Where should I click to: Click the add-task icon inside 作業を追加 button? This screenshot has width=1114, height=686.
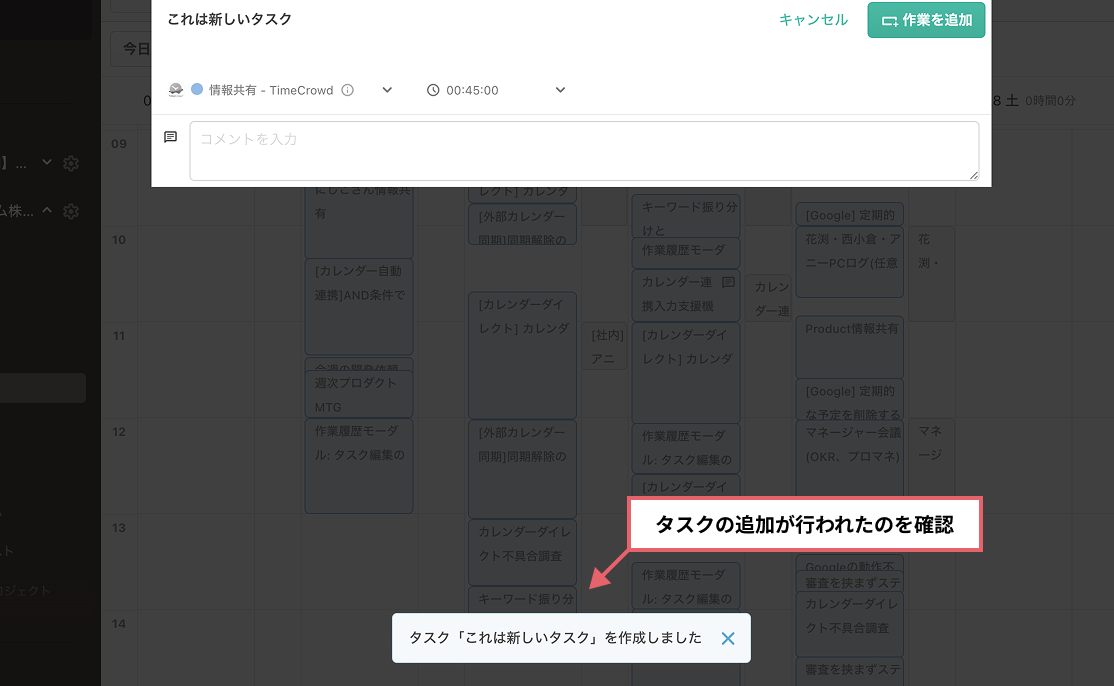pyautogui.click(x=888, y=19)
